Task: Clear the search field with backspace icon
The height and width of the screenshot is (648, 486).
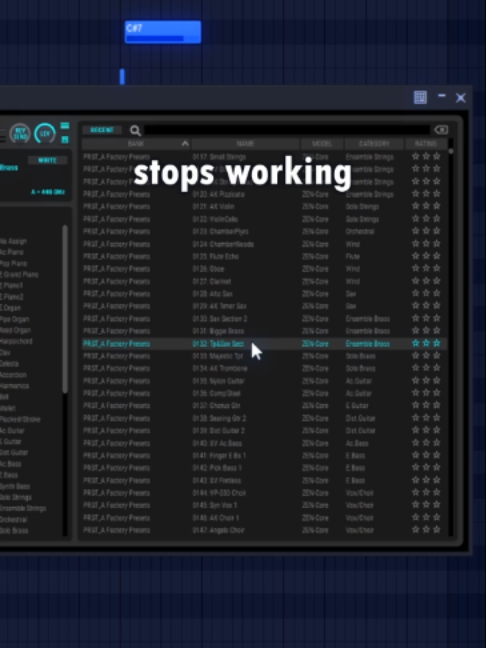Action: coord(441,130)
